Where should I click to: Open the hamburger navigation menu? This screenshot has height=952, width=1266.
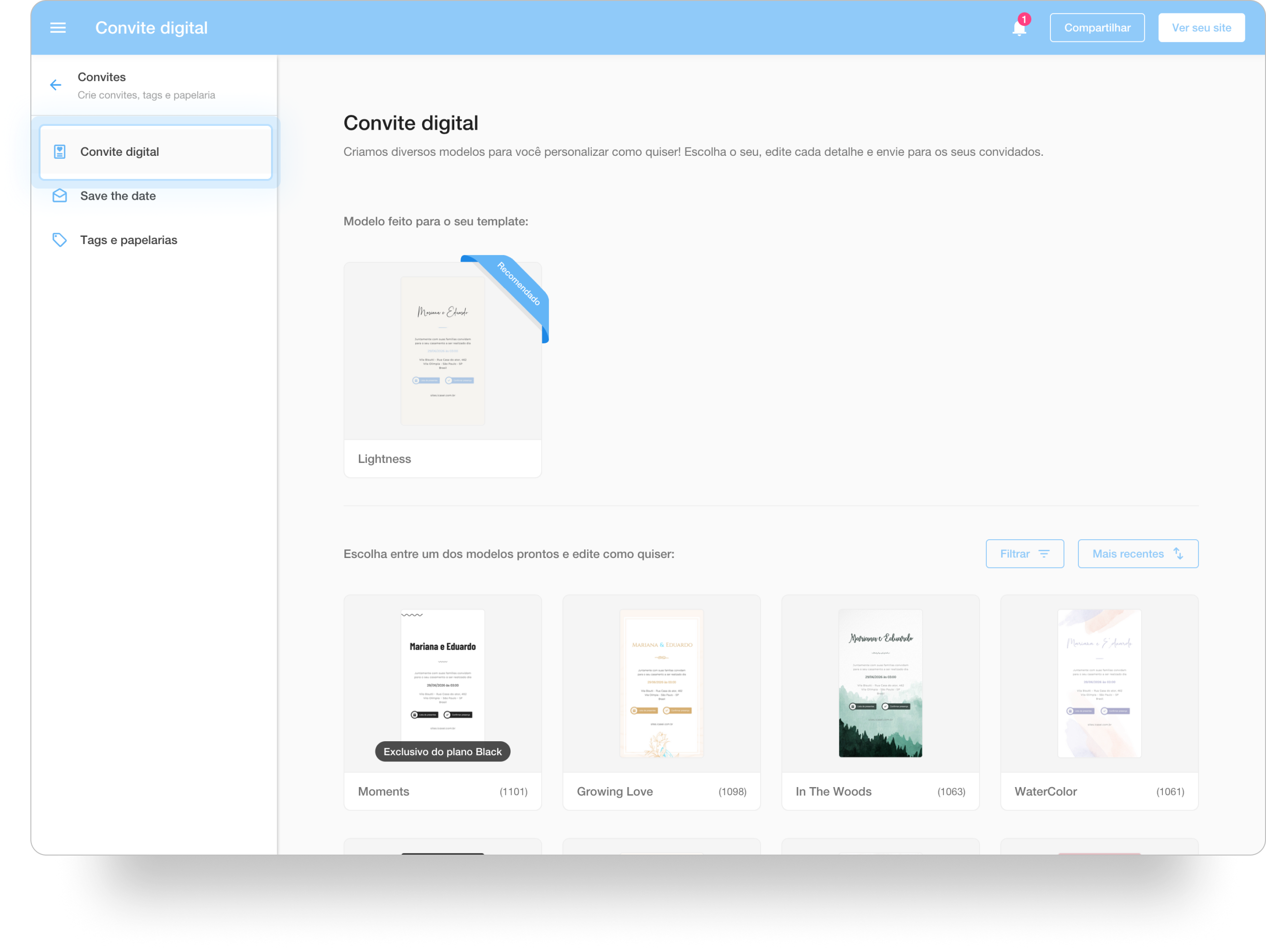pyautogui.click(x=58, y=27)
